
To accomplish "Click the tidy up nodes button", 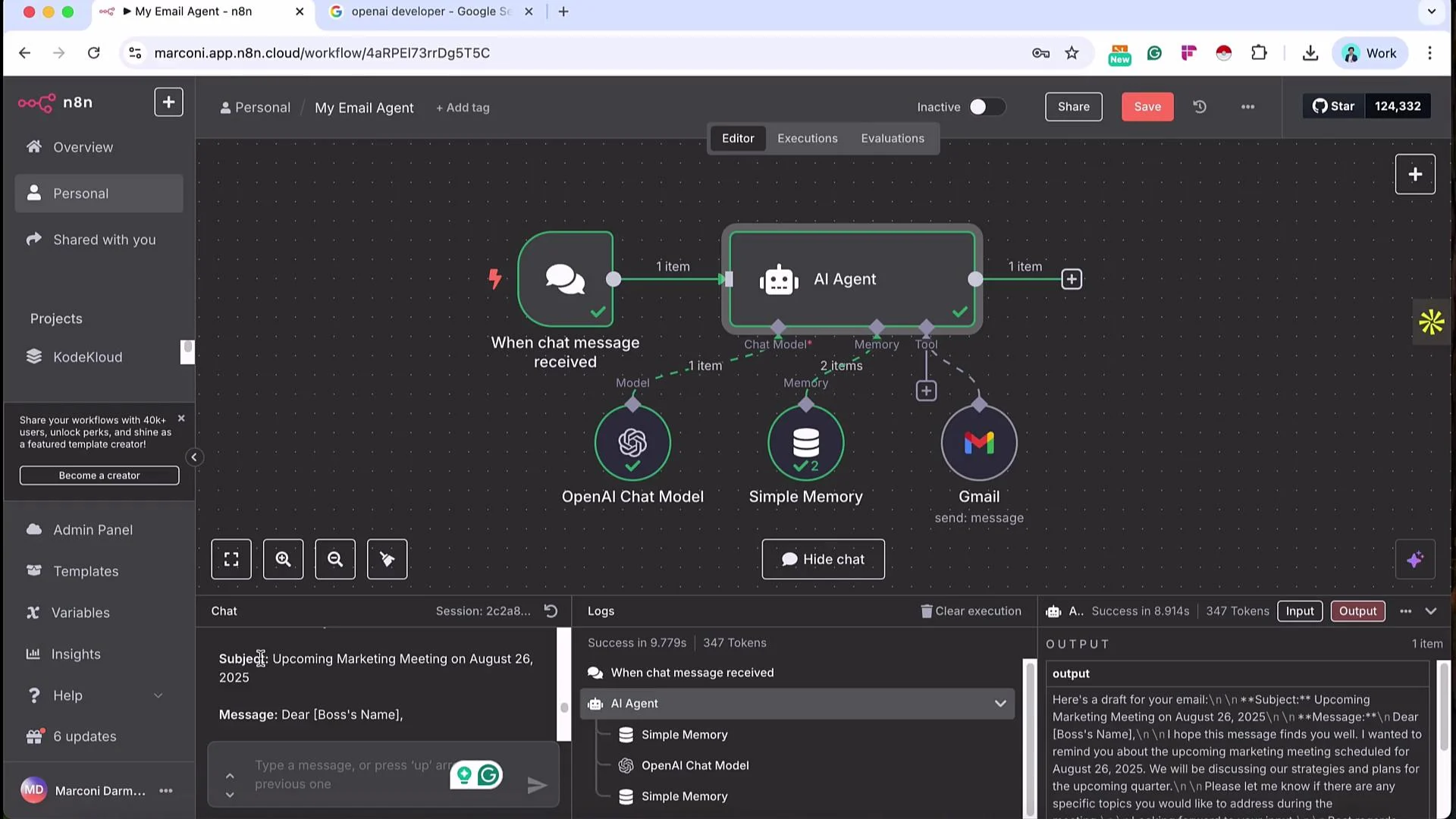I will tap(388, 560).
